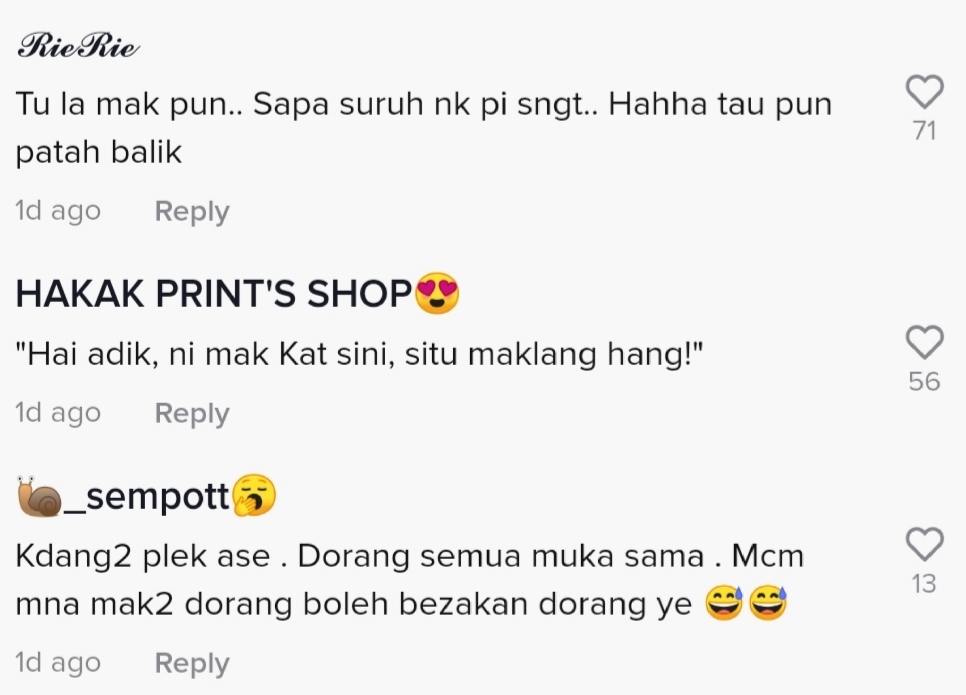966x695 pixels.
Task: Click heart-eyes emoji beside HAKAK PRINT'S SHOP
Action: (x=437, y=293)
